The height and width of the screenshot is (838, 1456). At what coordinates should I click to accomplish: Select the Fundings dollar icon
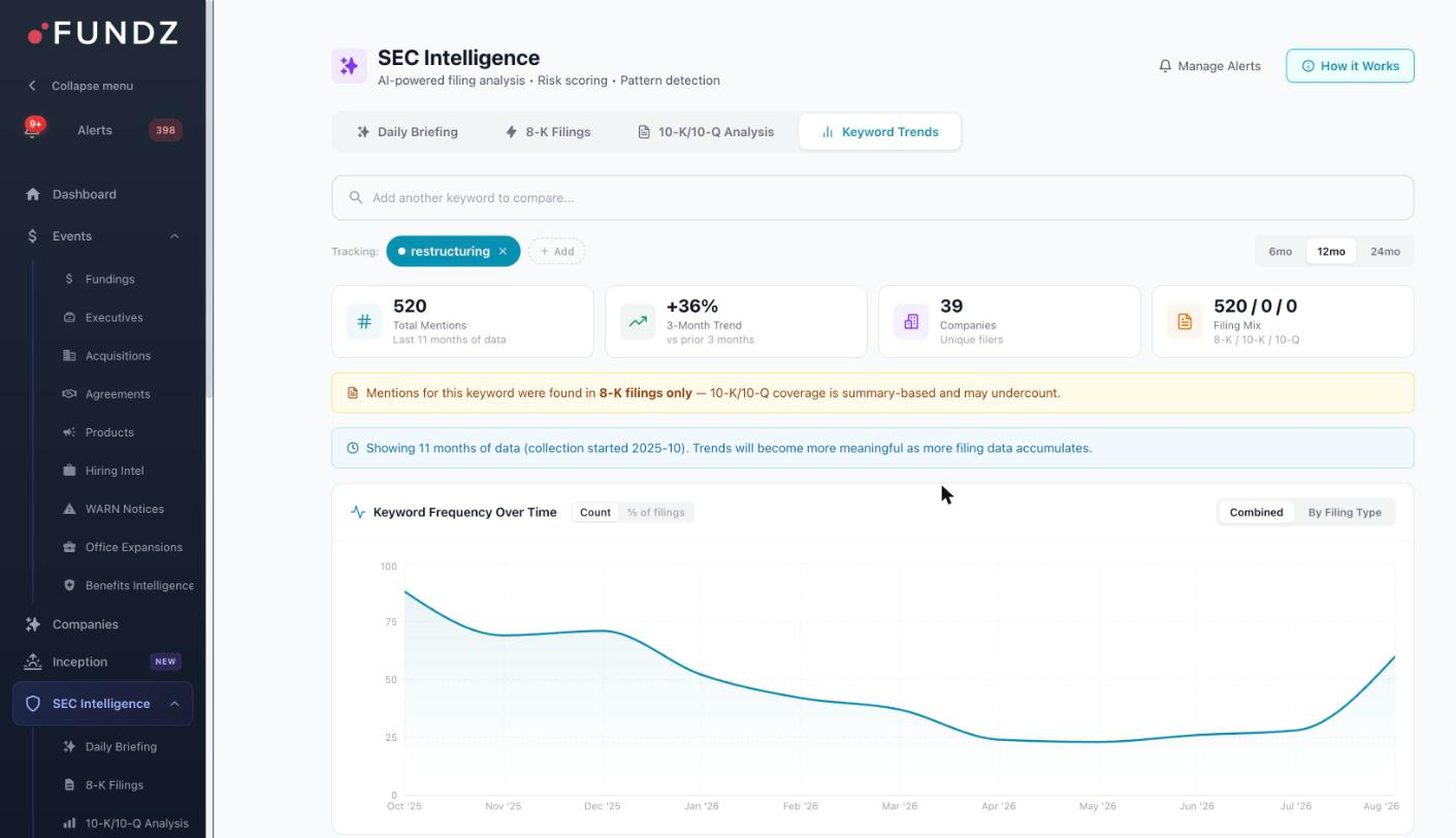click(x=69, y=279)
